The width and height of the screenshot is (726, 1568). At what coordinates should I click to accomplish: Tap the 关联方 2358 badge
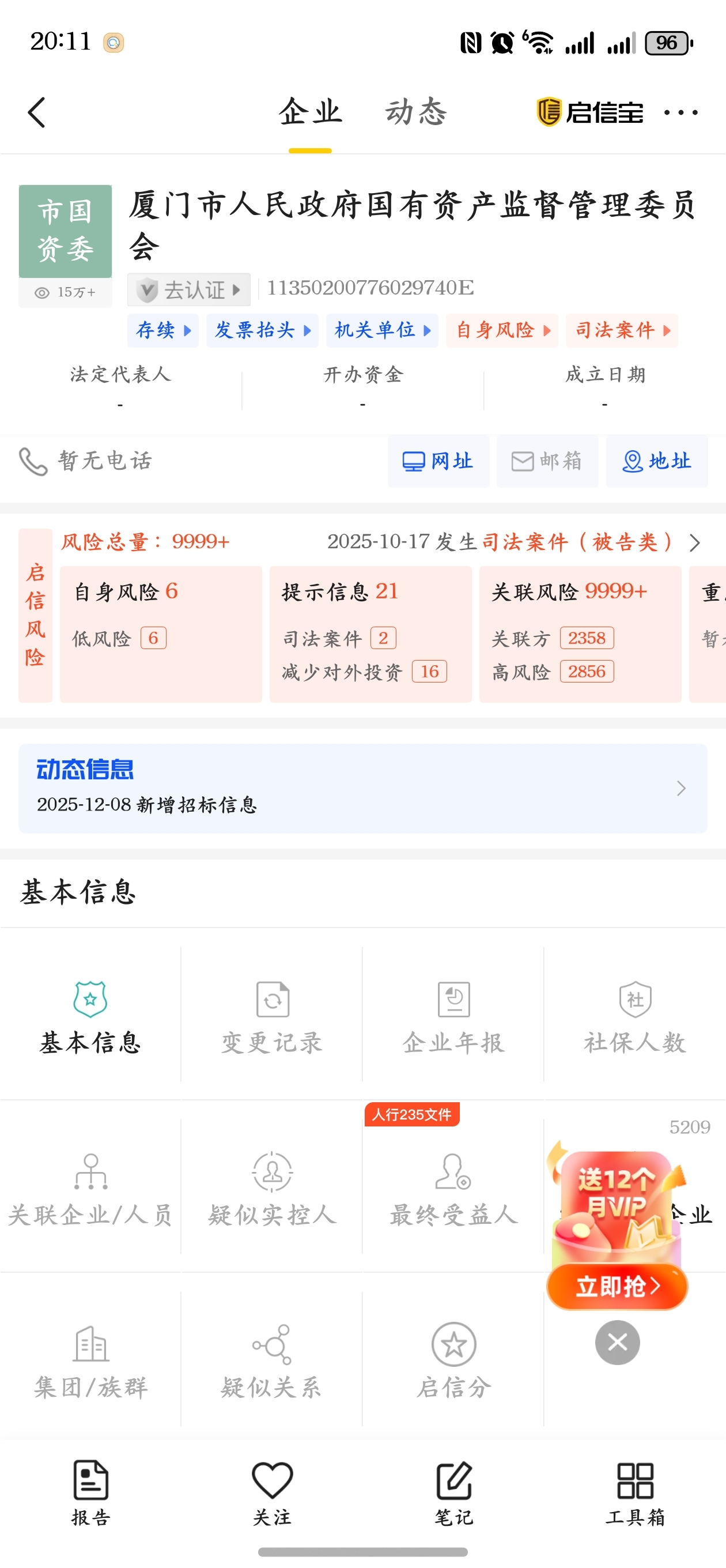[587, 638]
